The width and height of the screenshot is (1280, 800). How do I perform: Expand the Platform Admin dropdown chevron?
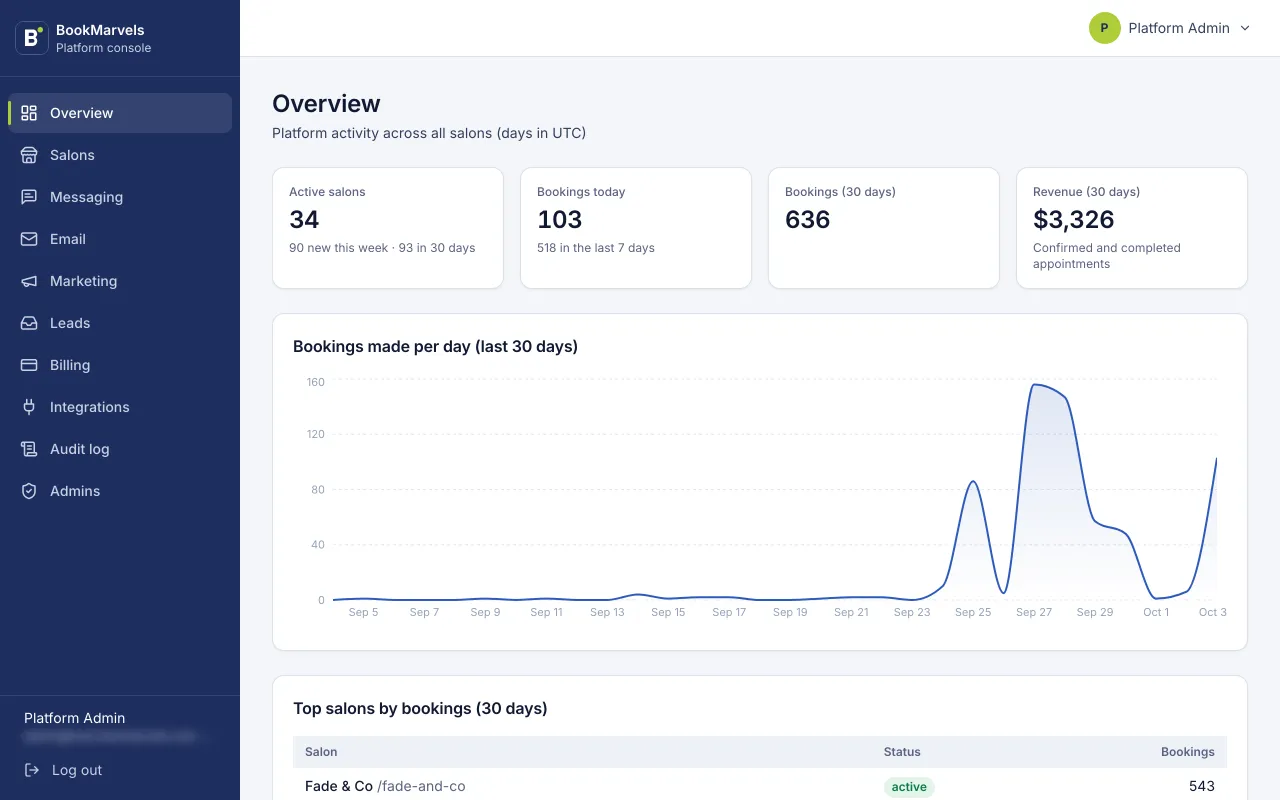[x=1245, y=28]
